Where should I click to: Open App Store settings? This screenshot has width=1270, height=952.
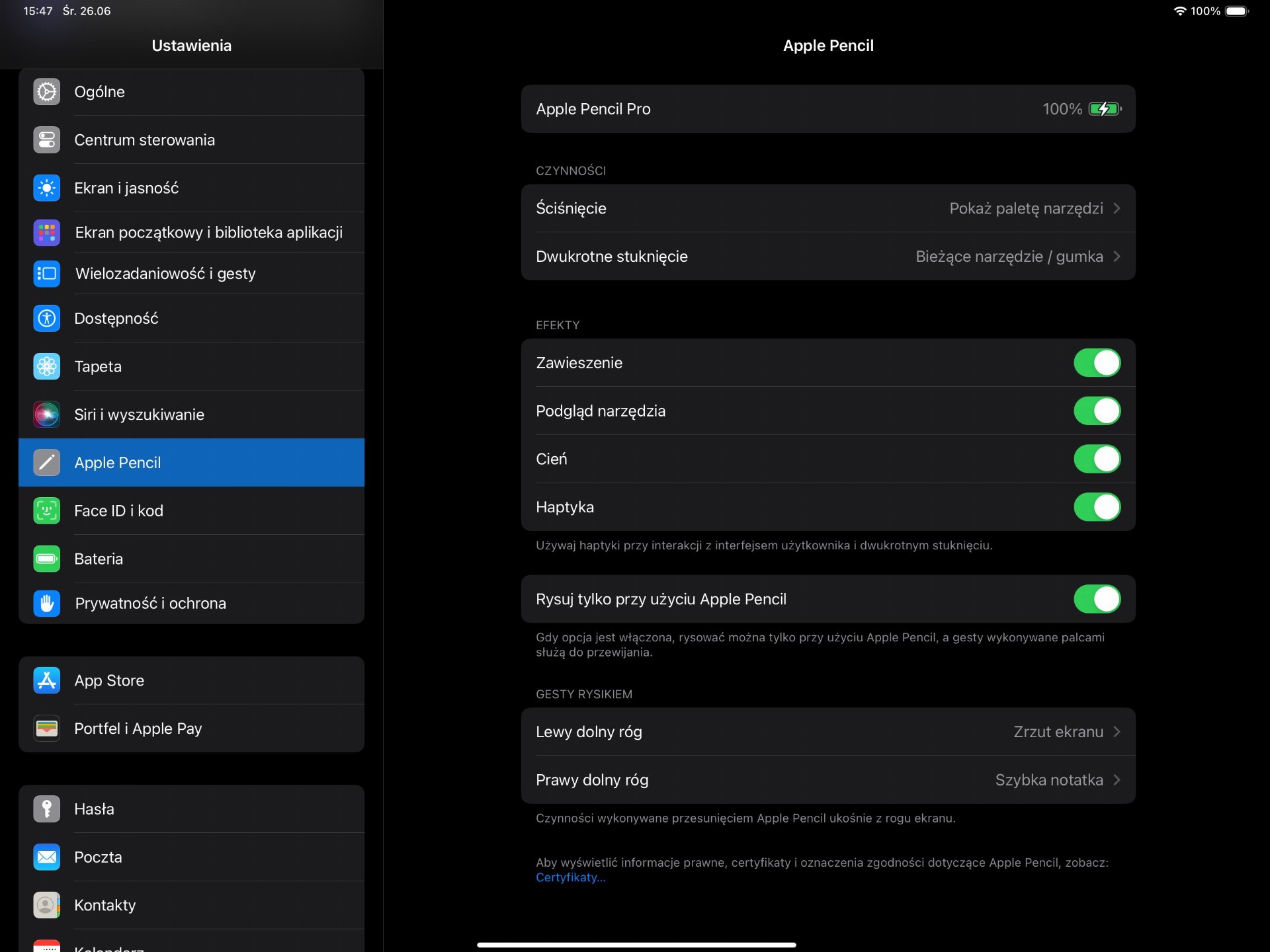click(191, 681)
